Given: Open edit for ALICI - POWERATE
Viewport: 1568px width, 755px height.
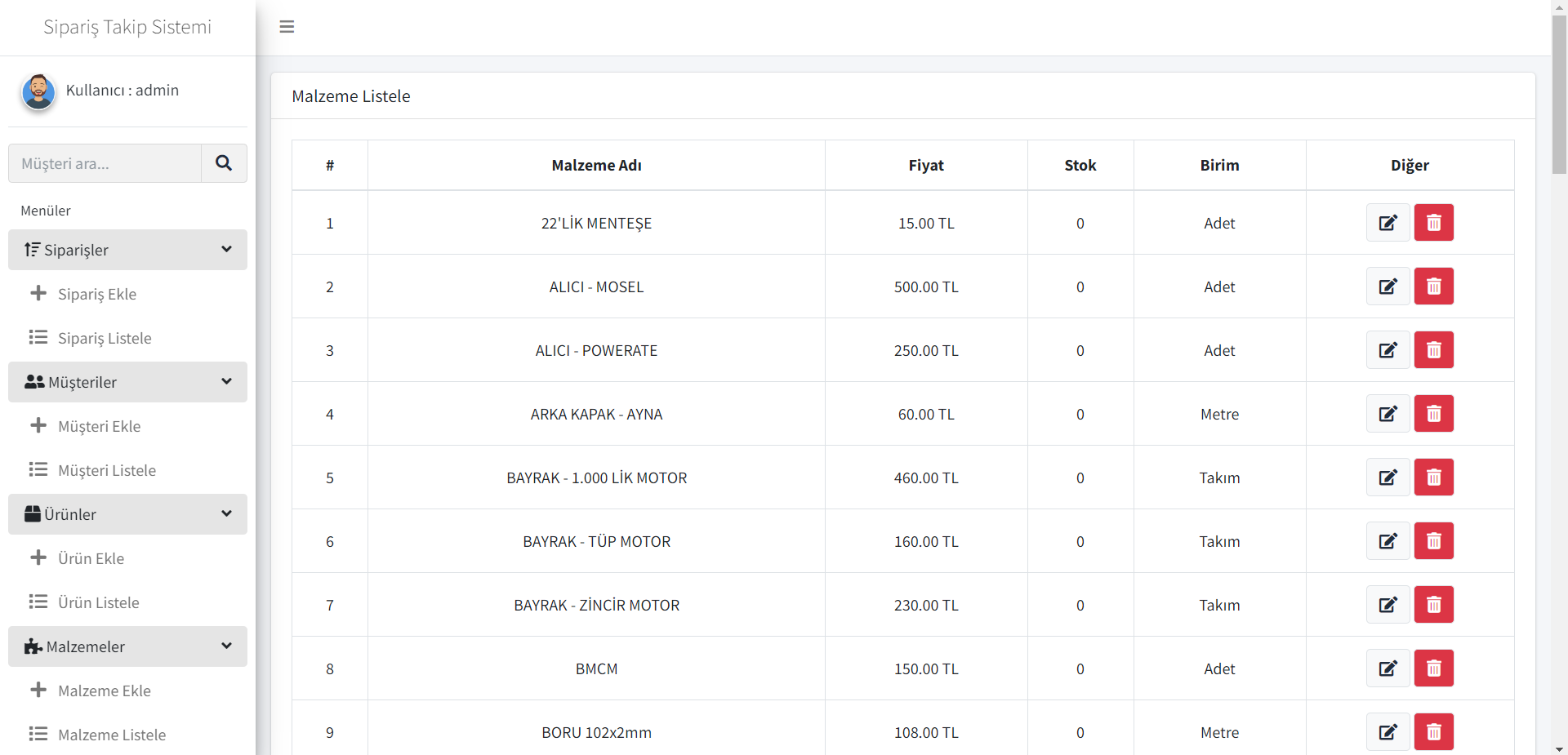Looking at the screenshot, I should [1388, 350].
